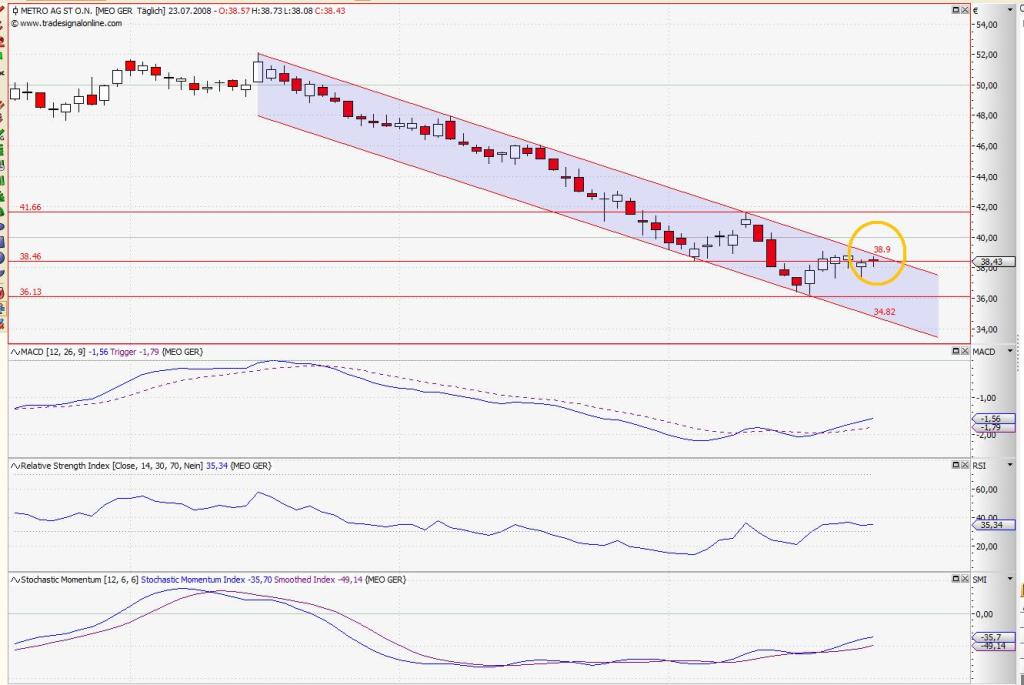Click the Smoothed Index -49,14 legend text
The height and width of the screenshot is (685, 1024).
click(x=318, y=579)
